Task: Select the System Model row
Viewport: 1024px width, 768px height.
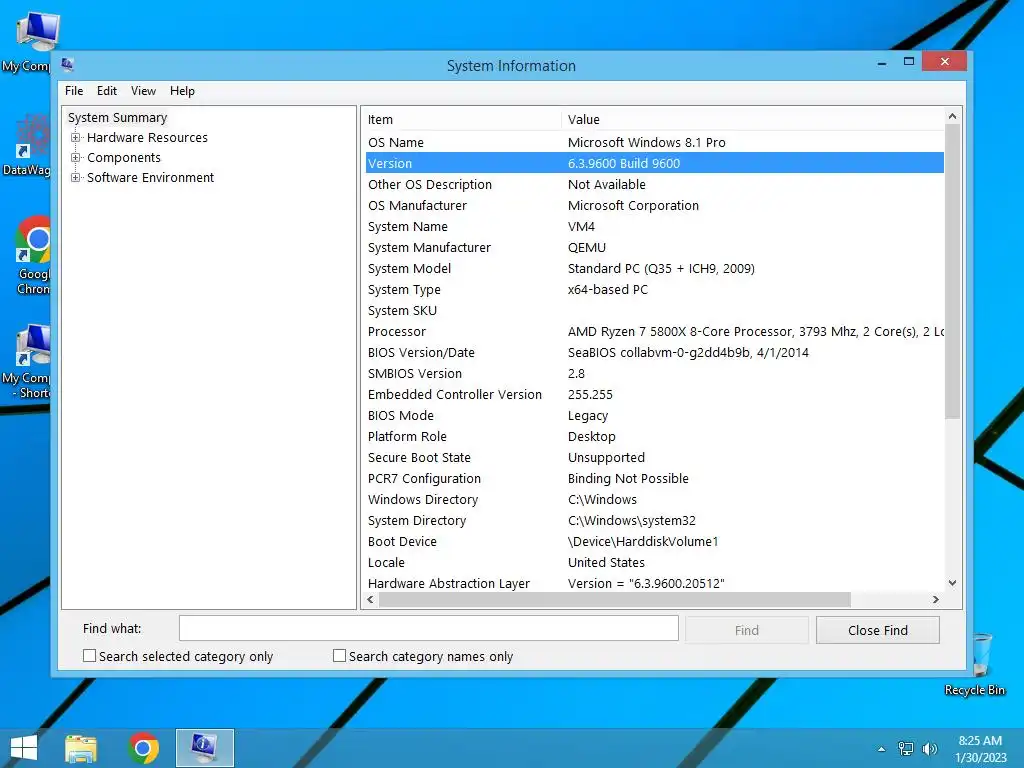Action: (654, 268)
